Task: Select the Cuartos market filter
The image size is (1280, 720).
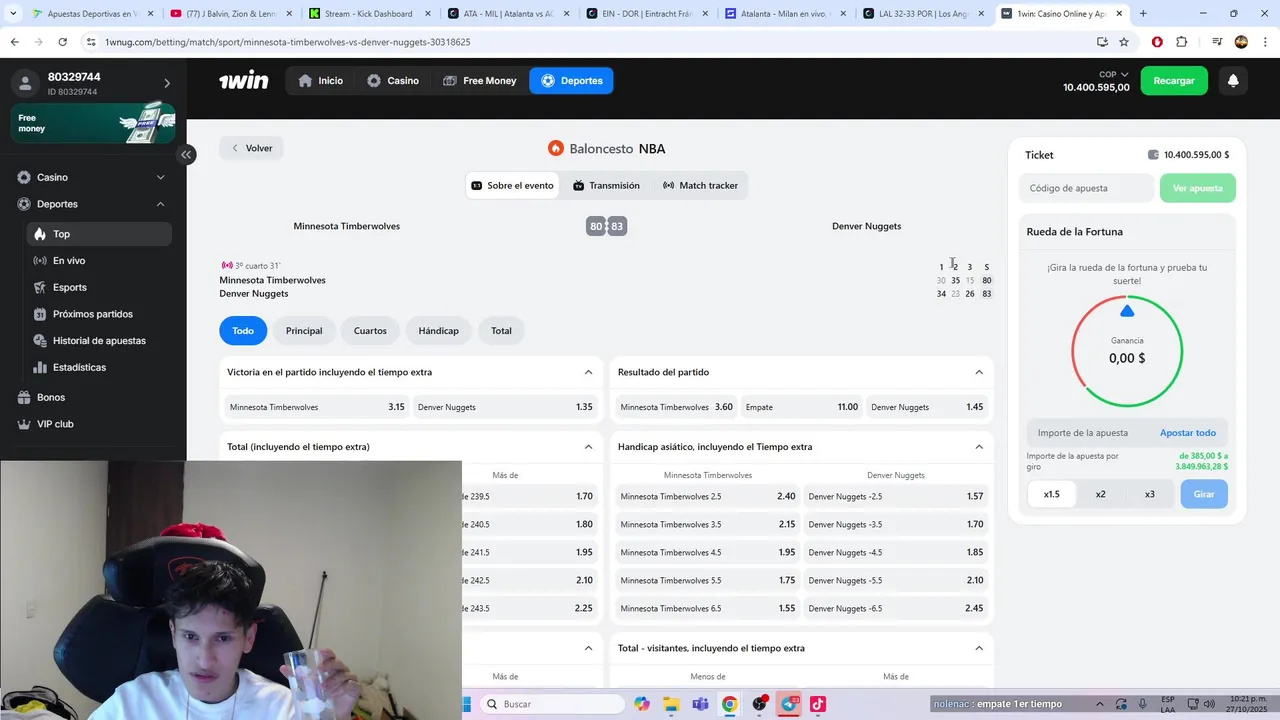Action: (370, 331)
